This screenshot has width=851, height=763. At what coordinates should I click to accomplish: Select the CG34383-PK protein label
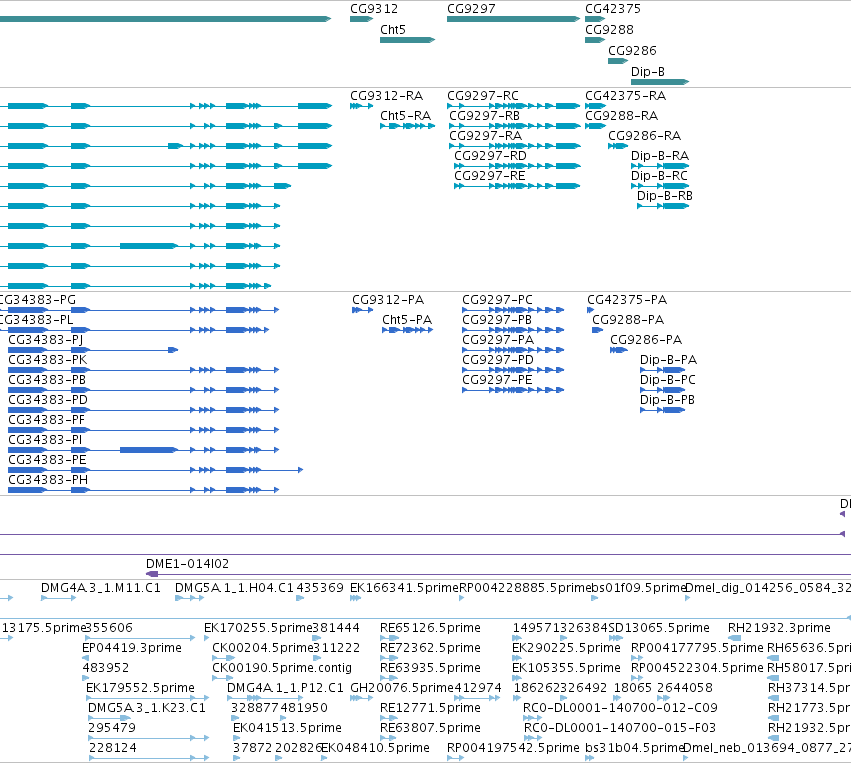point(47,360)
